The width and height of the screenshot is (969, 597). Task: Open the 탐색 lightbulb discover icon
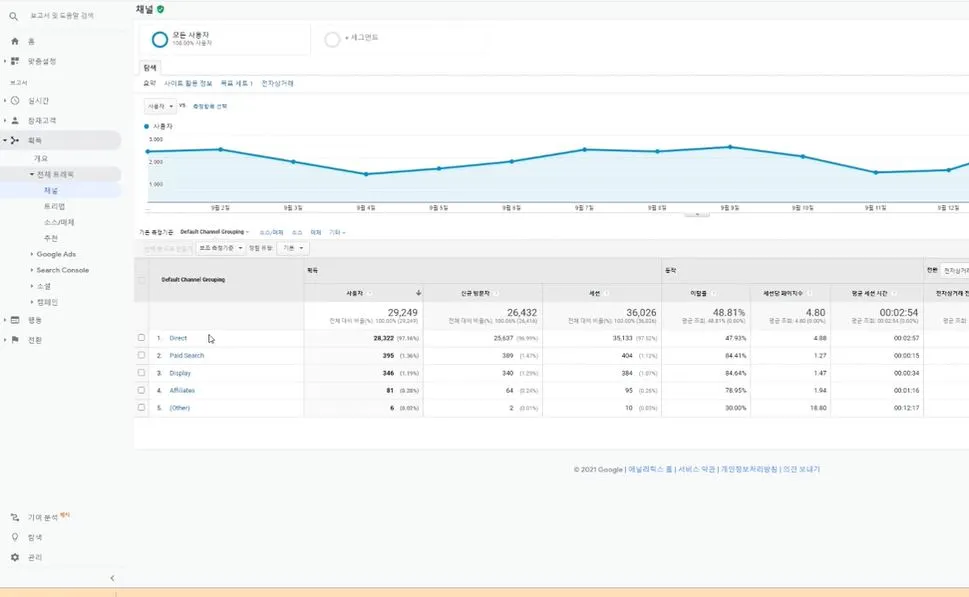click(x=15, y=537)
